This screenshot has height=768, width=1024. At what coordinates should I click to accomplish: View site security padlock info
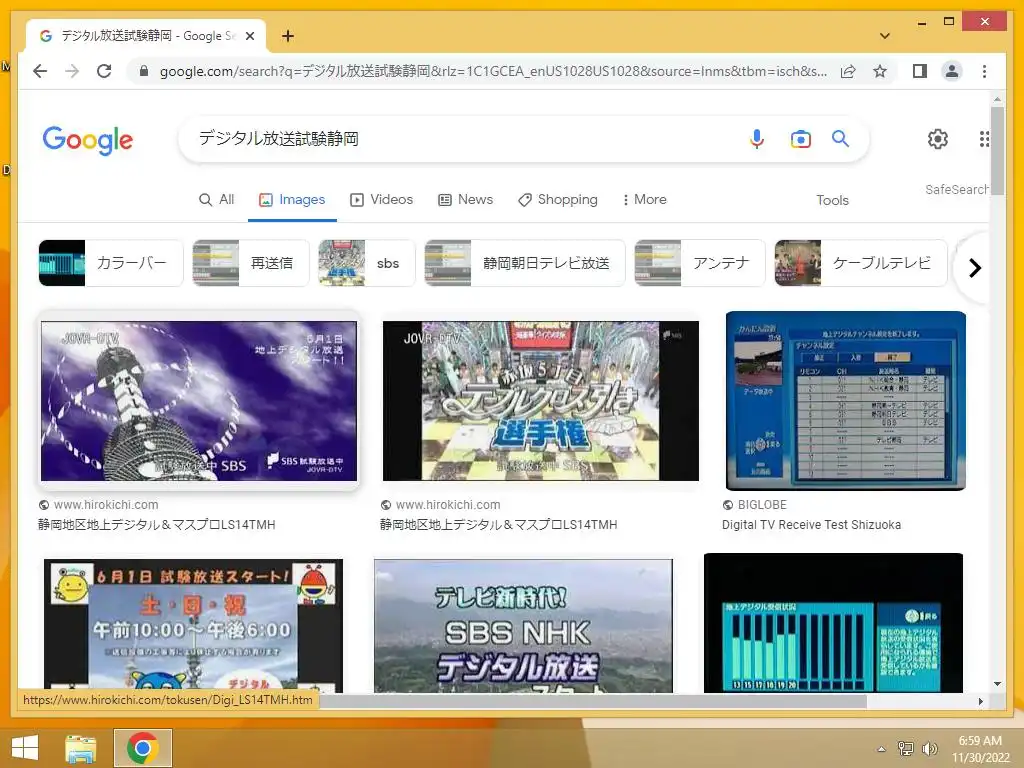[144, 71]
